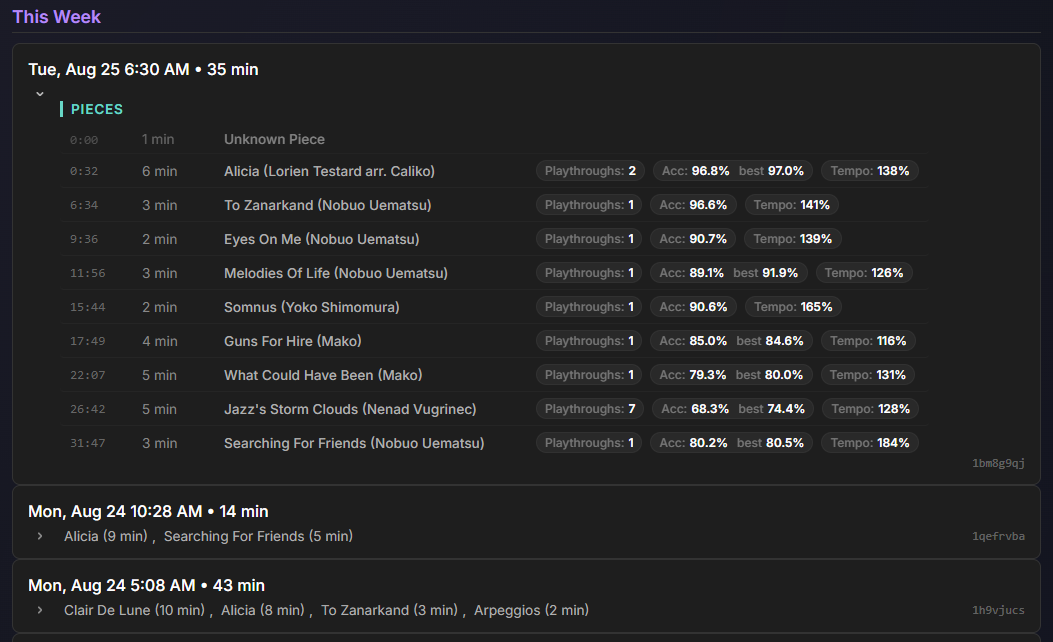Expand the Mon, Aug 24 5:08 AM session
The height and width of the screenshot is (642, 1053).
click(40, 610)
